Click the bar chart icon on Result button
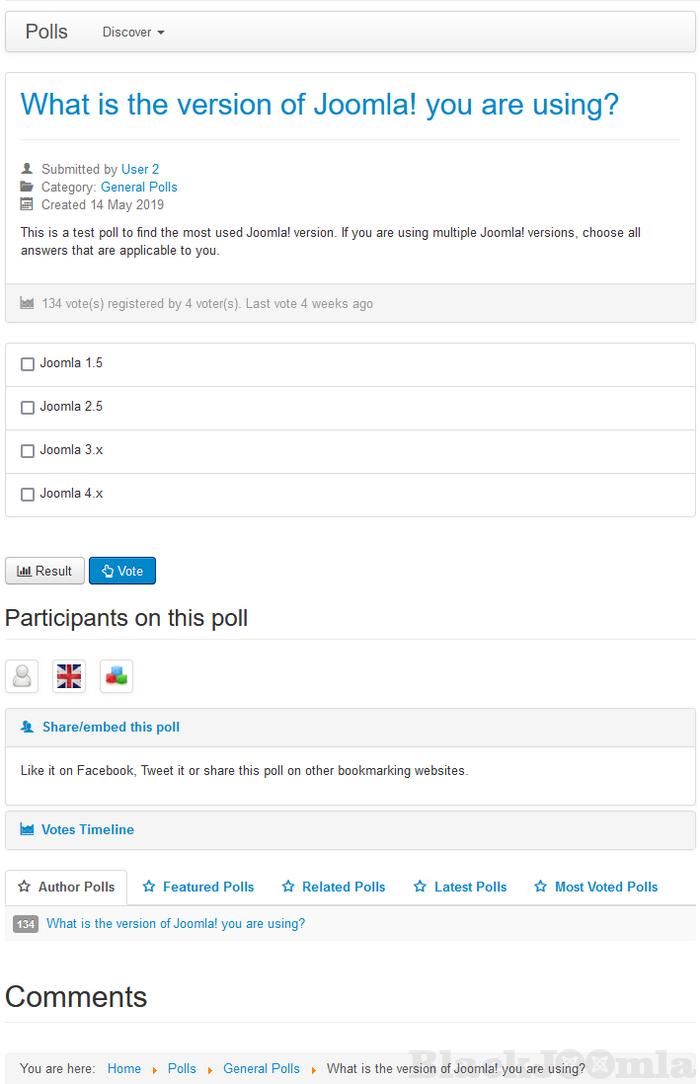The height and width of the screenshot is (1084, 700). pos(24,571)
